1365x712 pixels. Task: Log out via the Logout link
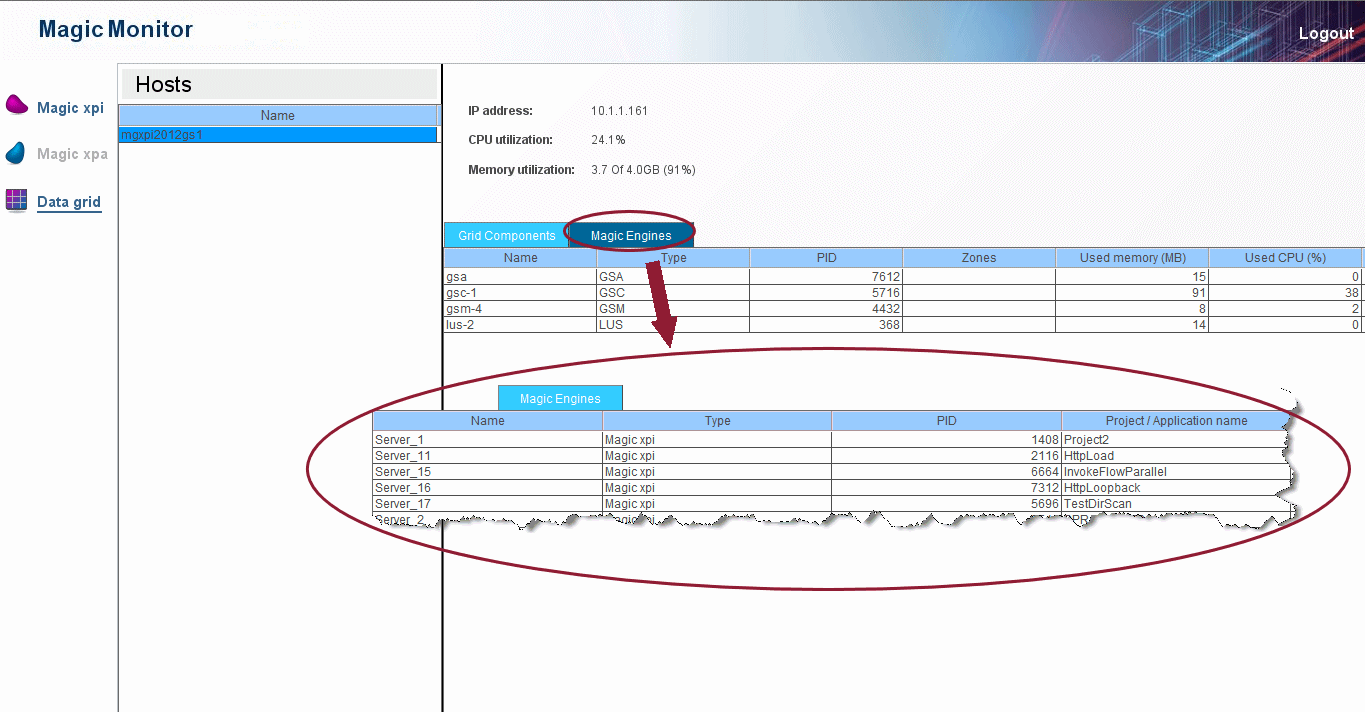tap(1326, 33)
